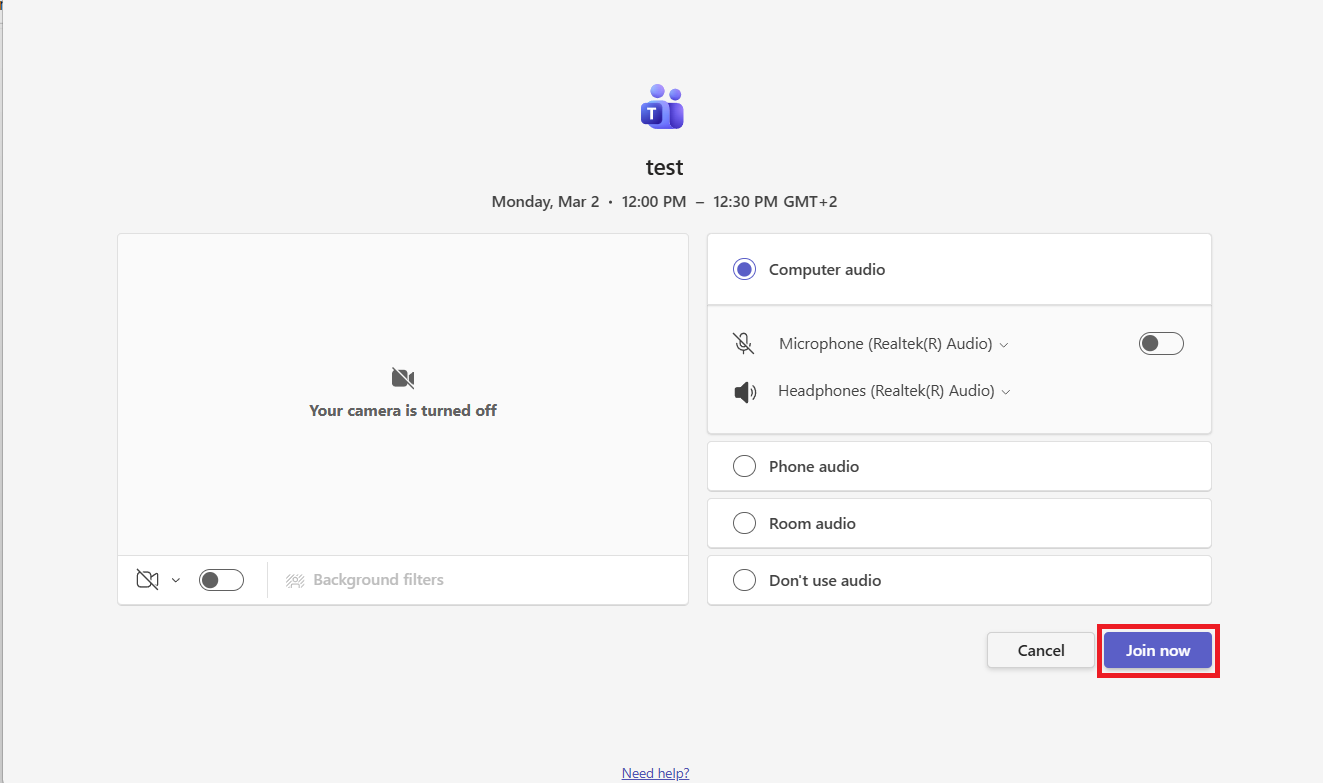This screenshot has width=1323, height=783.
Task: Select the Phone audio option
Action: [x=959, y=466]
